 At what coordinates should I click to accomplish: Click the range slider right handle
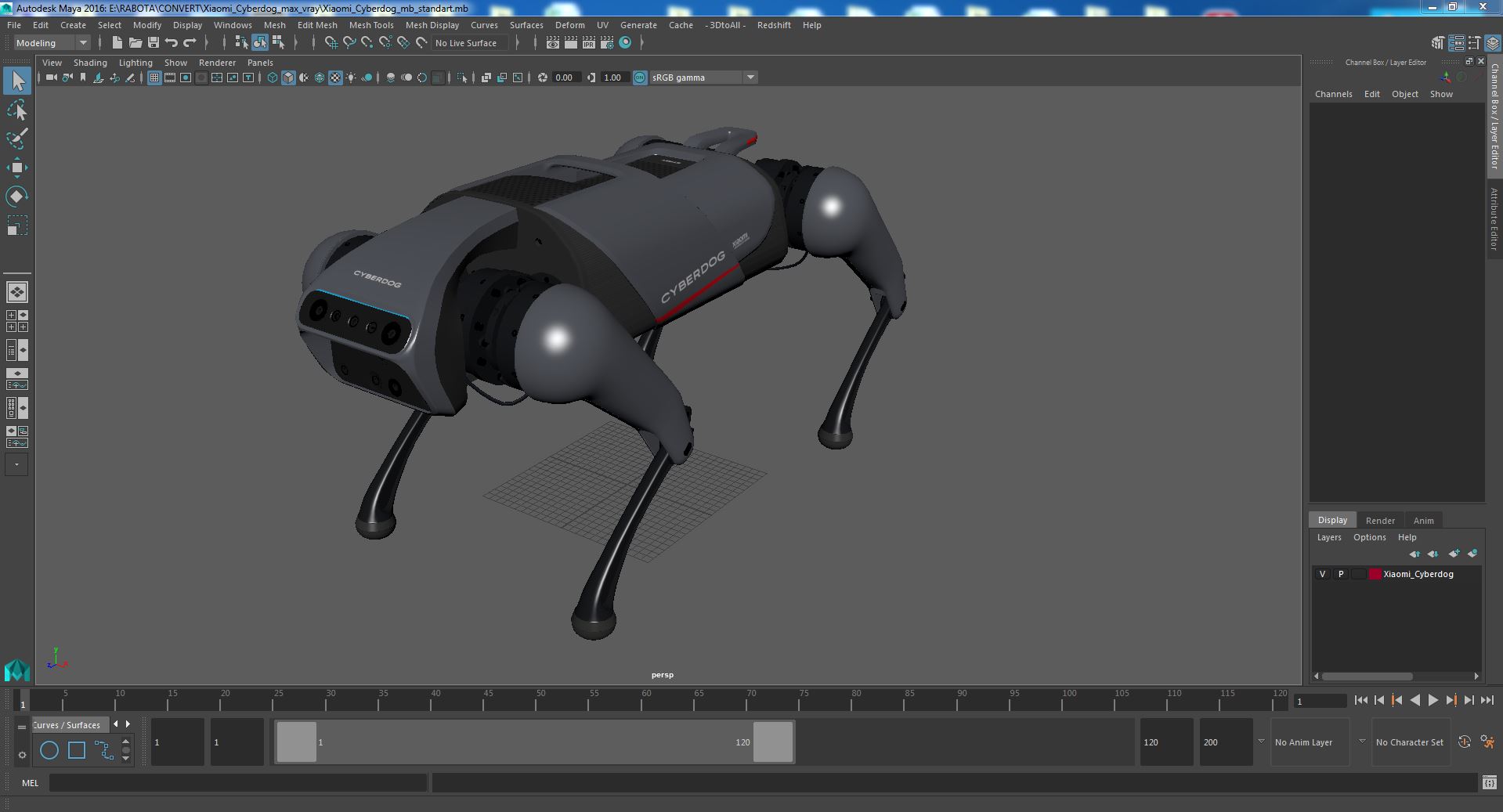[x=773, y=742]
